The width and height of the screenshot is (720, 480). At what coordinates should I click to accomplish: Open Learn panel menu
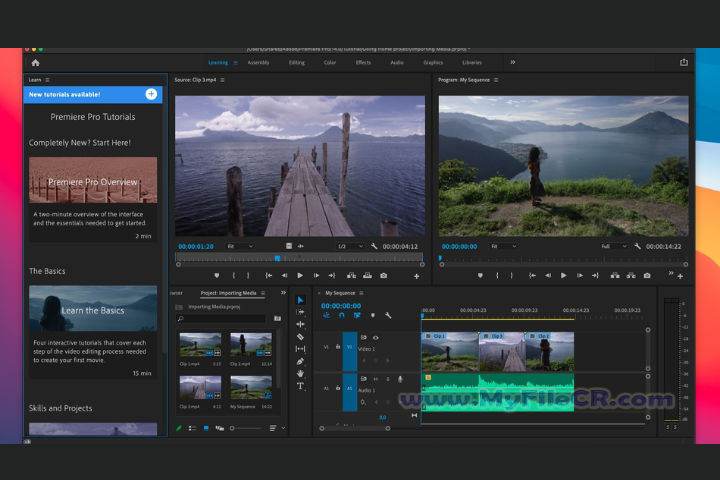coord(47,80)
